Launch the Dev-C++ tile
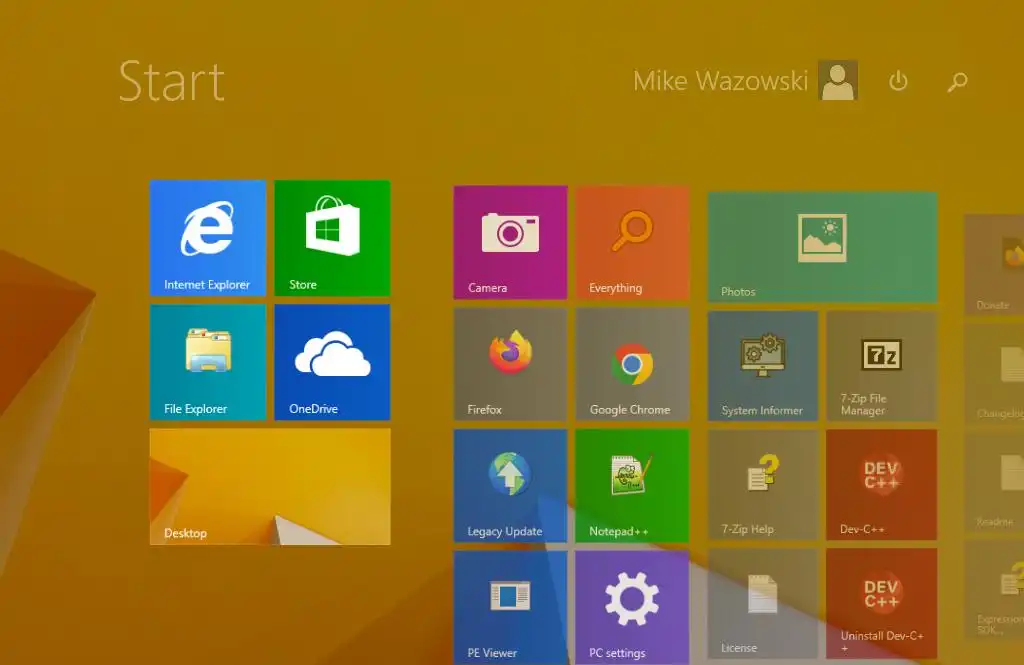Screen dimensions: 1024x665 click(x=882, y=485)
